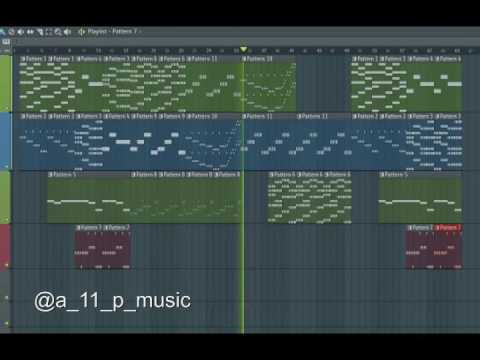
Task: Select the Mute tool speaker icon
Action: 21,32
